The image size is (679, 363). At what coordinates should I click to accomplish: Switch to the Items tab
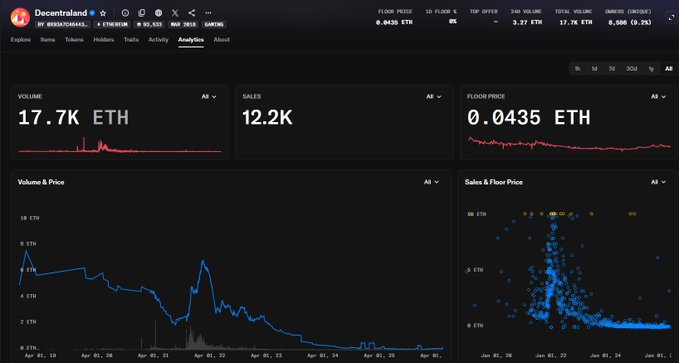click(x=48, y=39)
